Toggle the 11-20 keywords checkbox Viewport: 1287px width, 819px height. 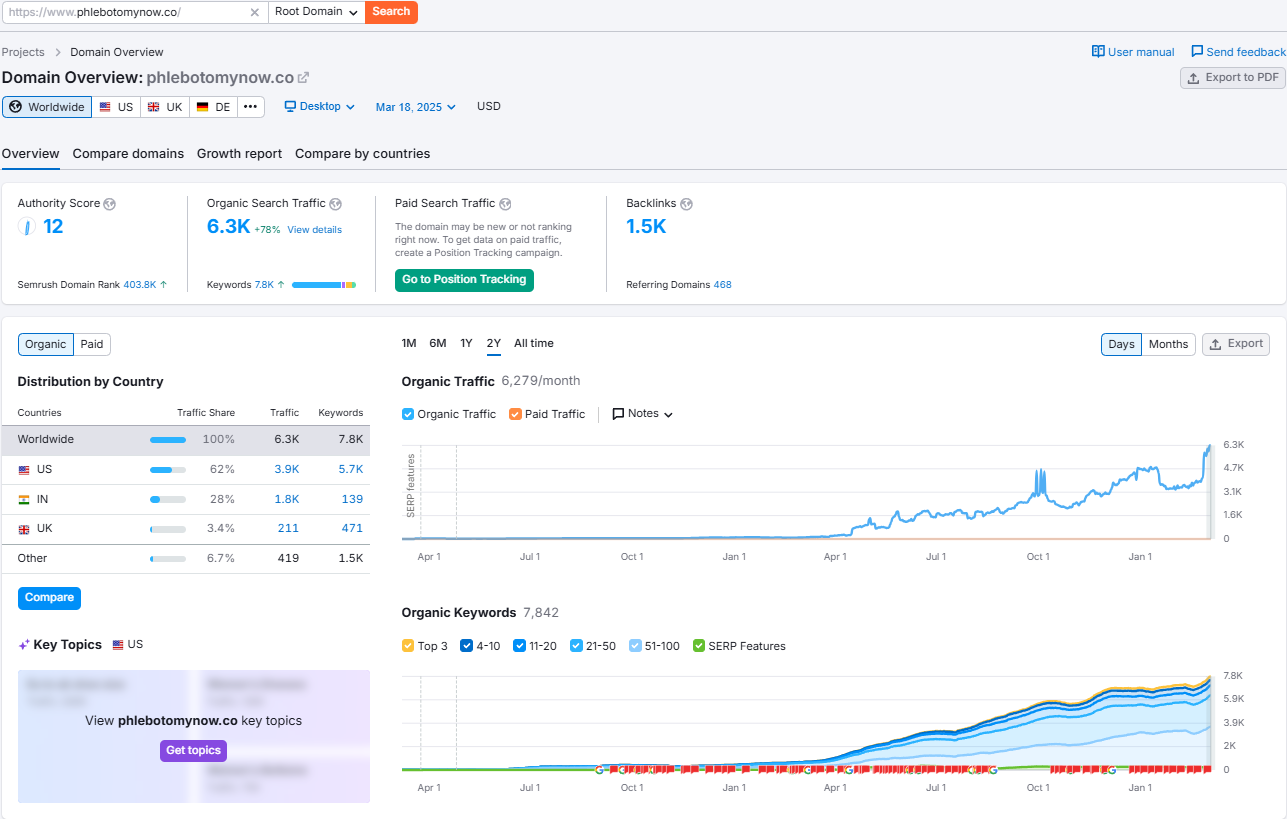tap(519, 646)
